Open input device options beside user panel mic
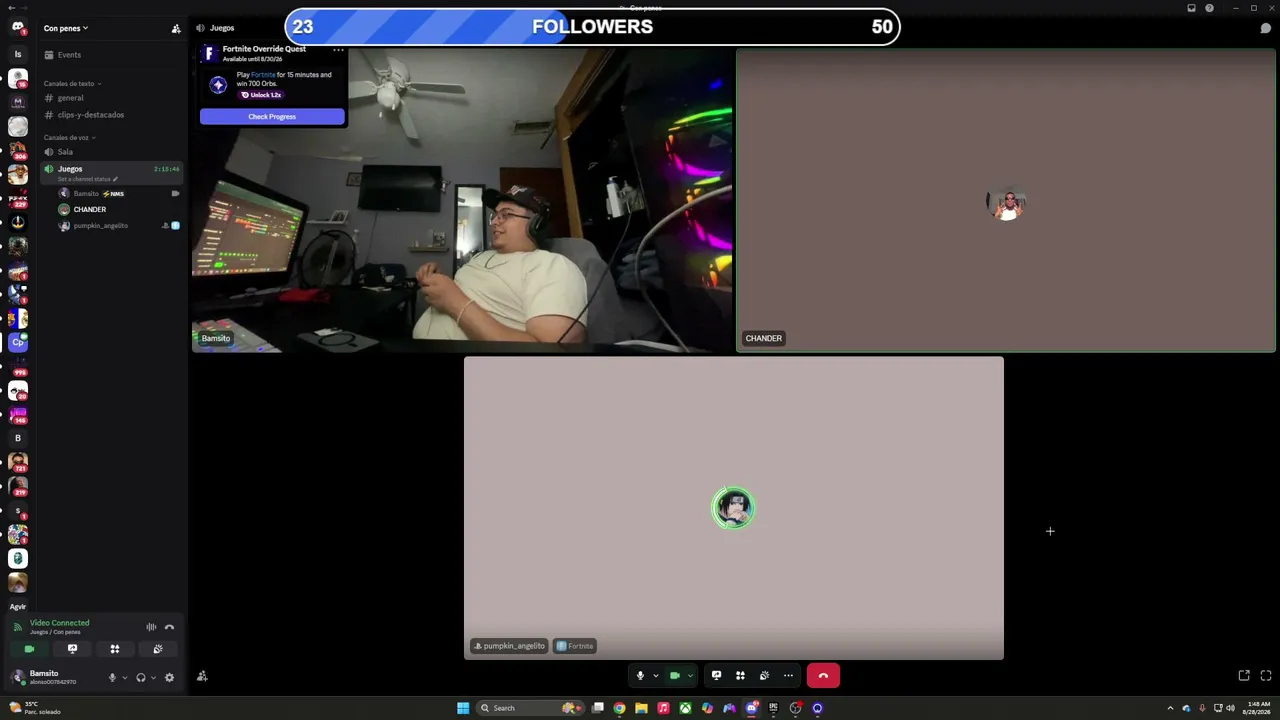Screen dimensions: 1280x720 pyautogui.click(x=125, y=677)
